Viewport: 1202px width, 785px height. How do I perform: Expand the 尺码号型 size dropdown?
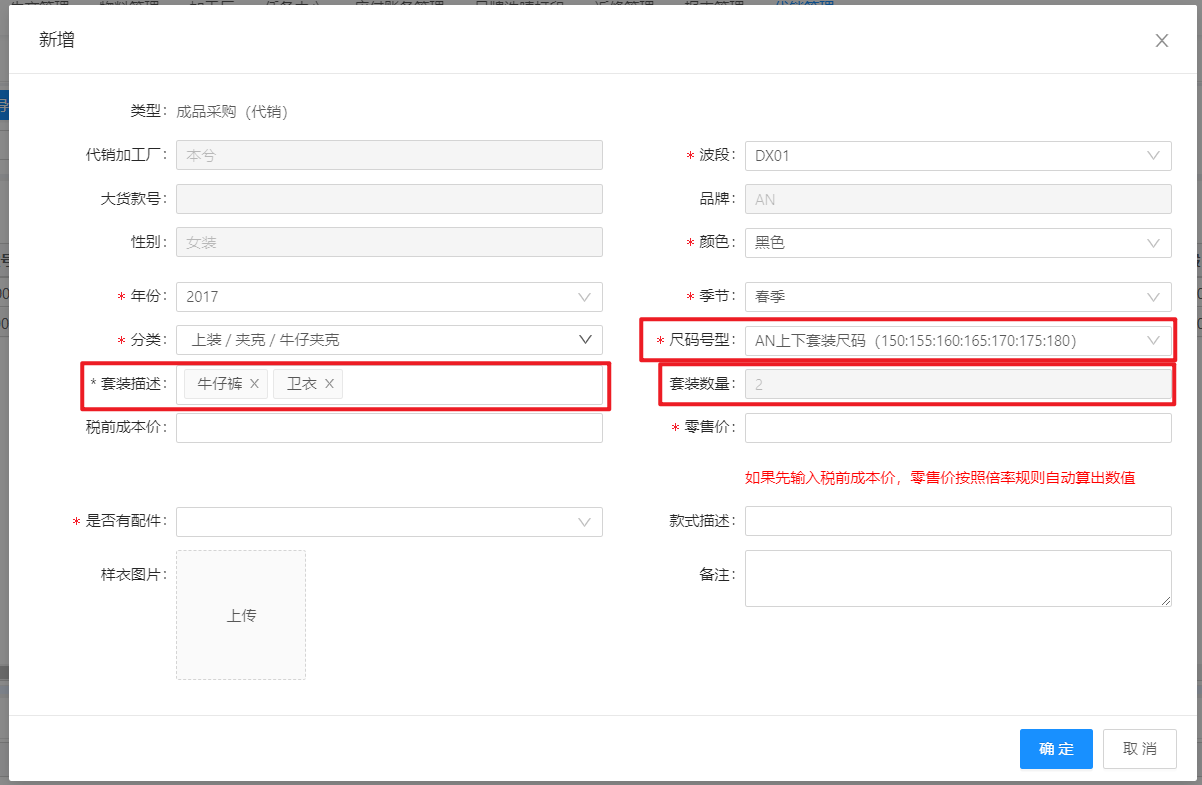(957, 340)
